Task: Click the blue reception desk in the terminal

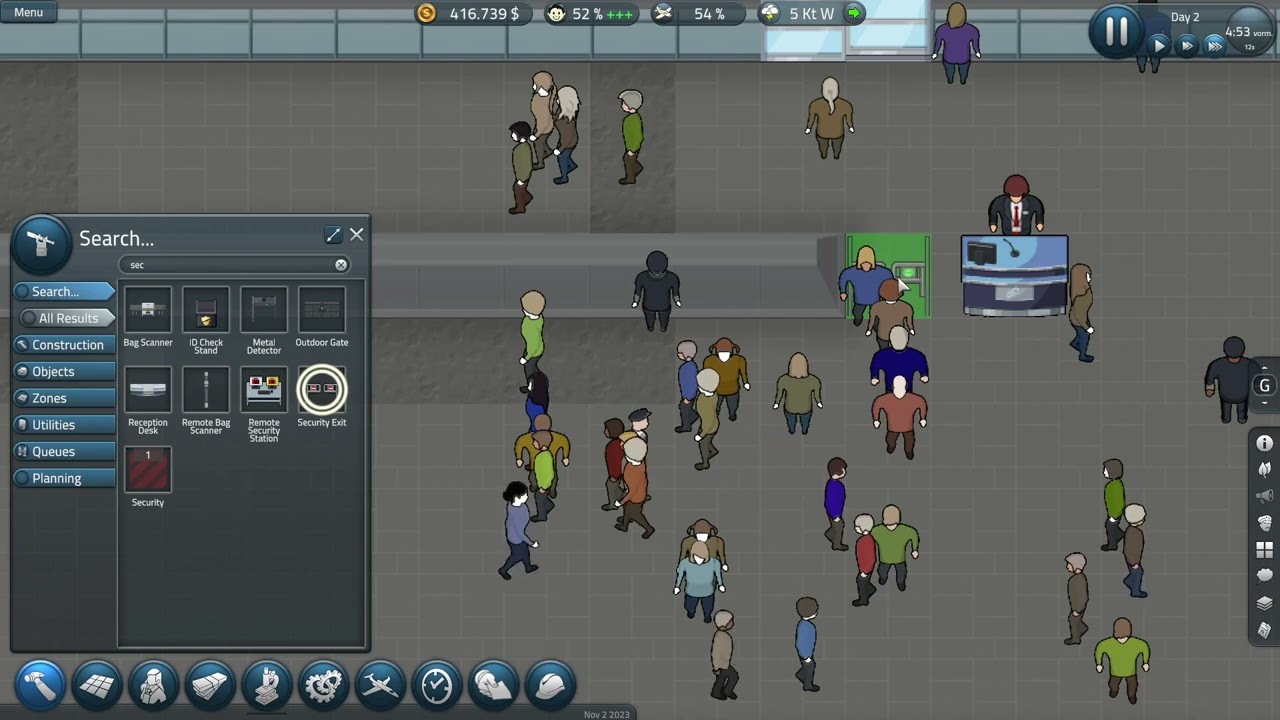Action: click(1014, 276)
